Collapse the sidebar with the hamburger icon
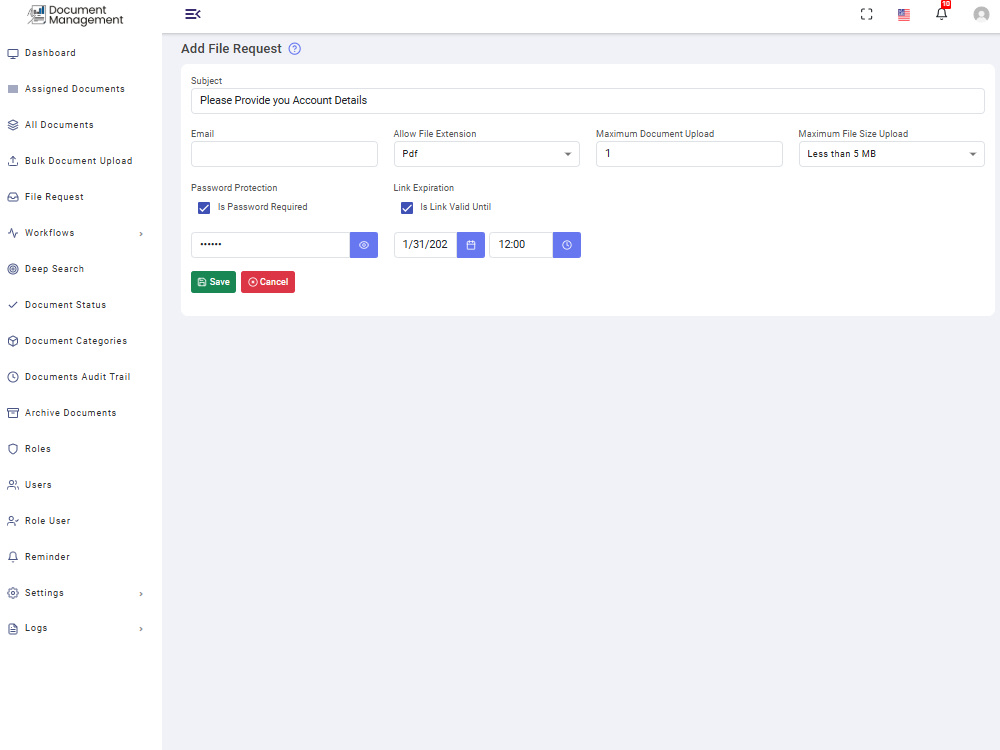 tap(193, 14)
